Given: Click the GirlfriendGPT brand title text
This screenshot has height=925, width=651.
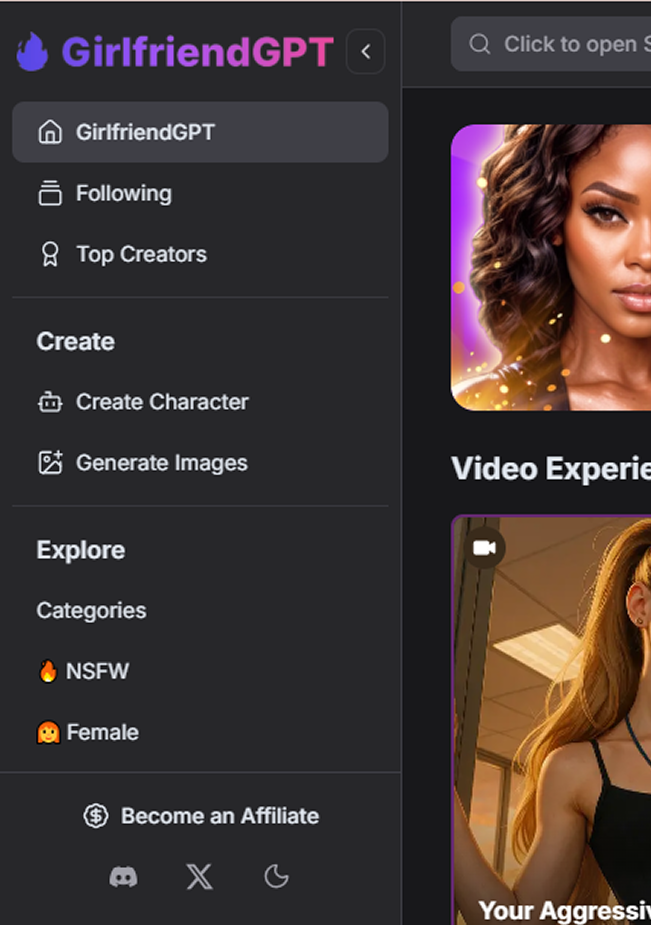Looking at the screenshot, I should [x=198, y=52].
